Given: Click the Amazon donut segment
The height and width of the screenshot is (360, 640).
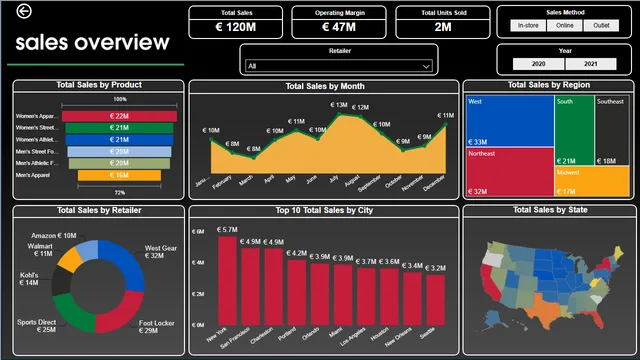Looking at the screenshot, I should point(88,250).
